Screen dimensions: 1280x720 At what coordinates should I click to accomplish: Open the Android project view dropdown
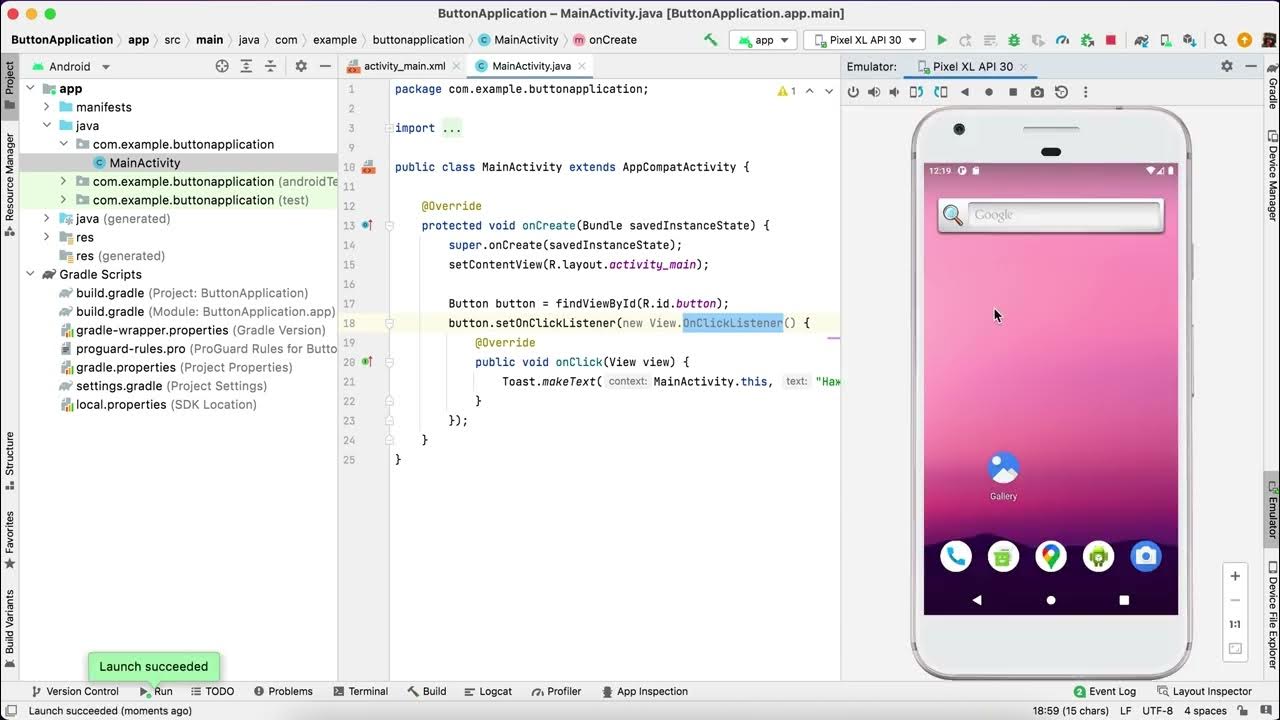[x=71, y=66]
